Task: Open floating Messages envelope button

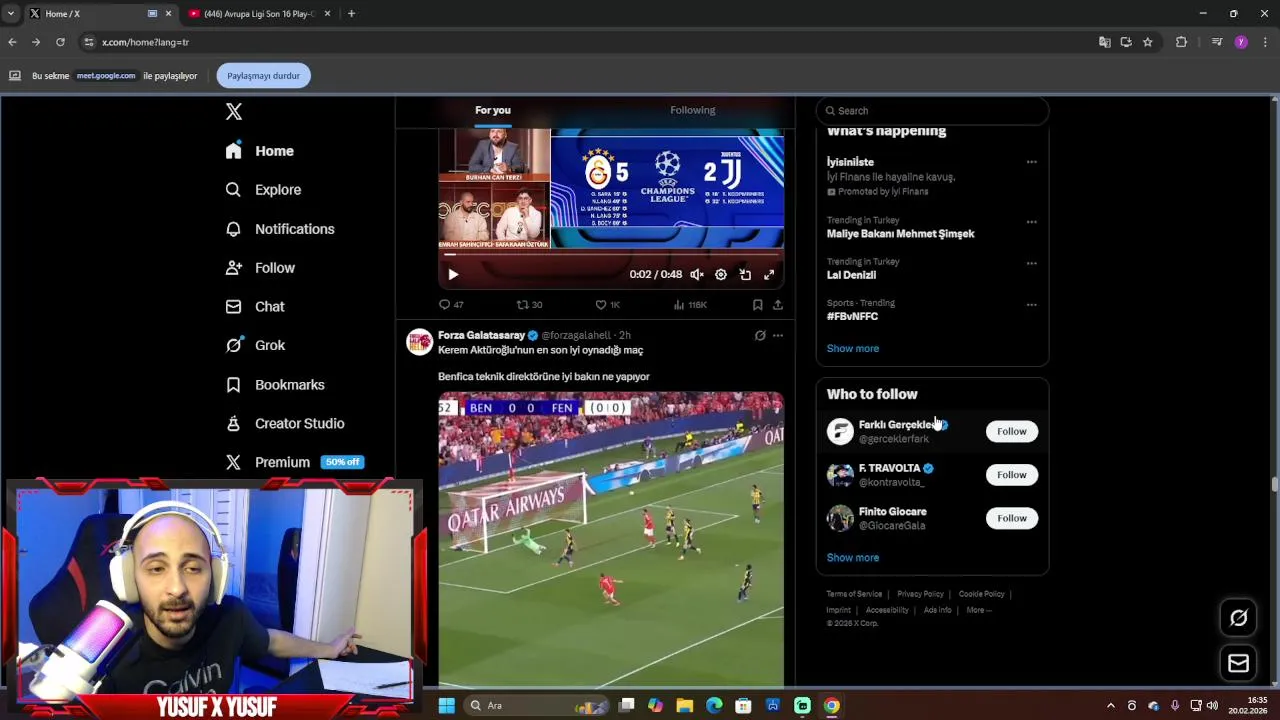Action: [1238, 663]
